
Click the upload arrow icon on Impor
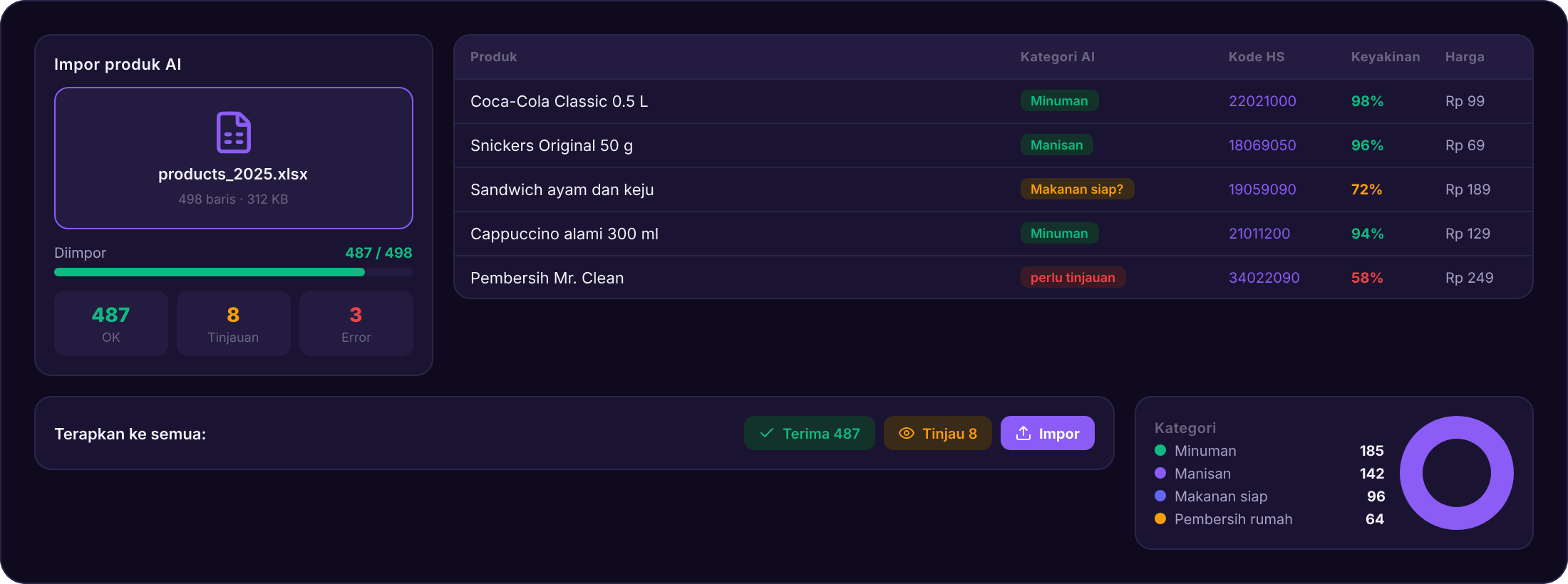pos(1023,433)
